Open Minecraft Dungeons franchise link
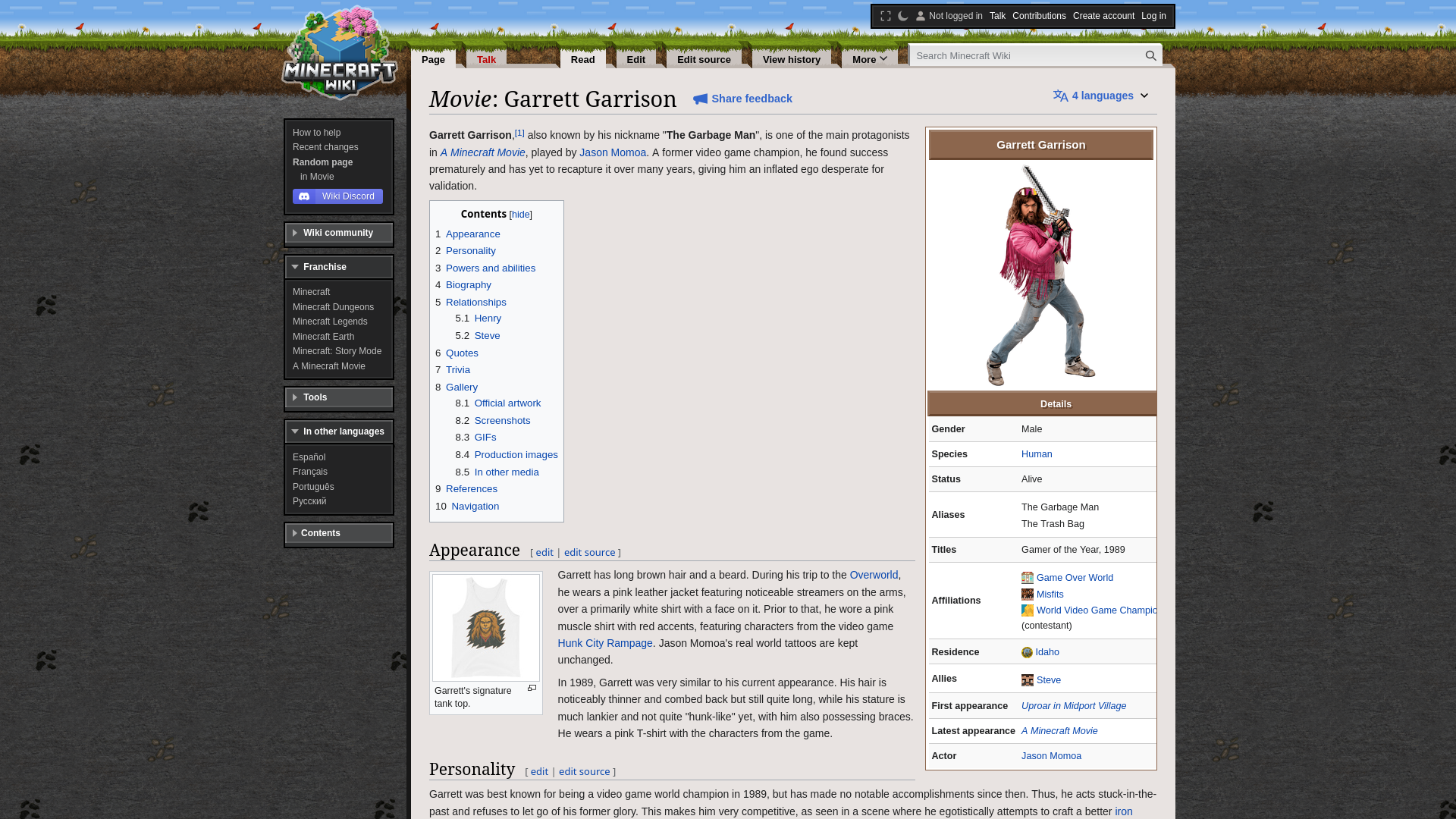Screen dimensions: 1456x819 tap(333, 307)
